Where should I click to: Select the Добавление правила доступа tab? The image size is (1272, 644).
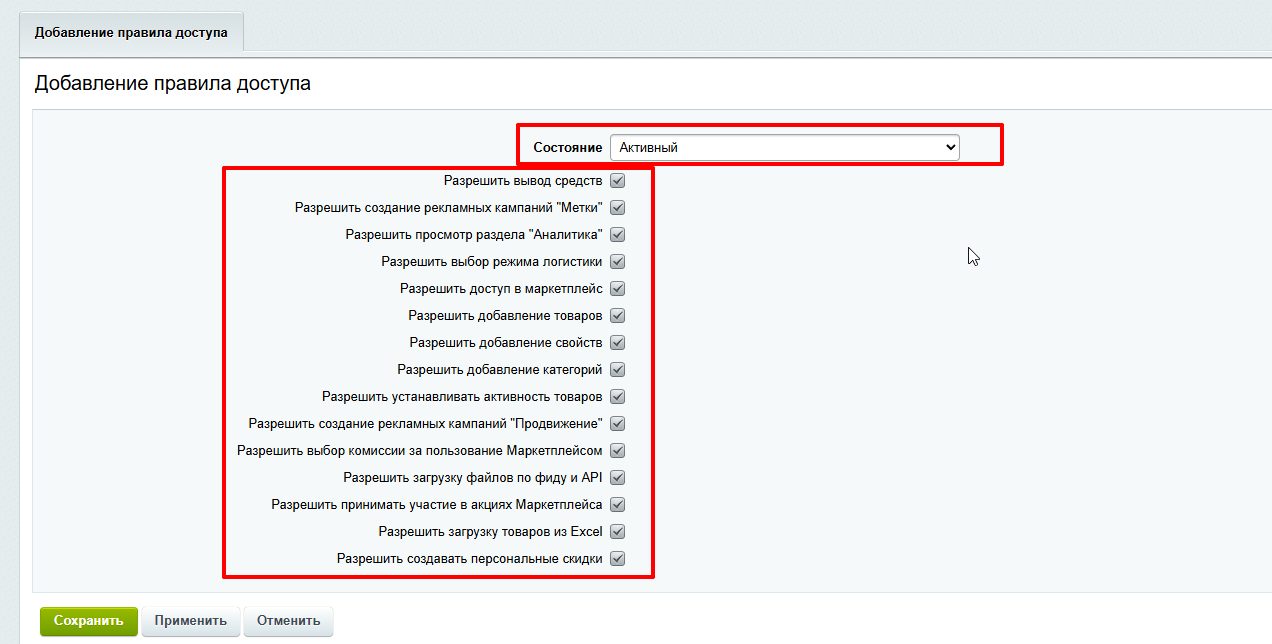click(x=131, y=33)
